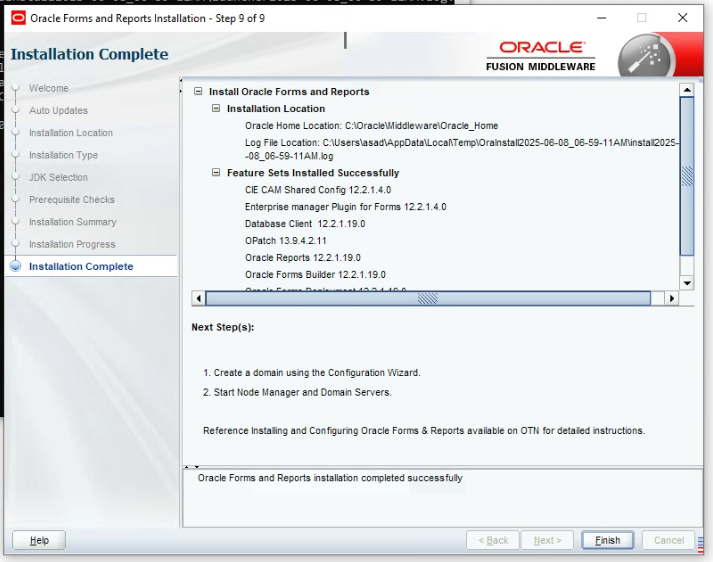The height and width of the screenshot is (562, 713).
Task: Minimize the installer window
Action: click(x=601, y=18)
